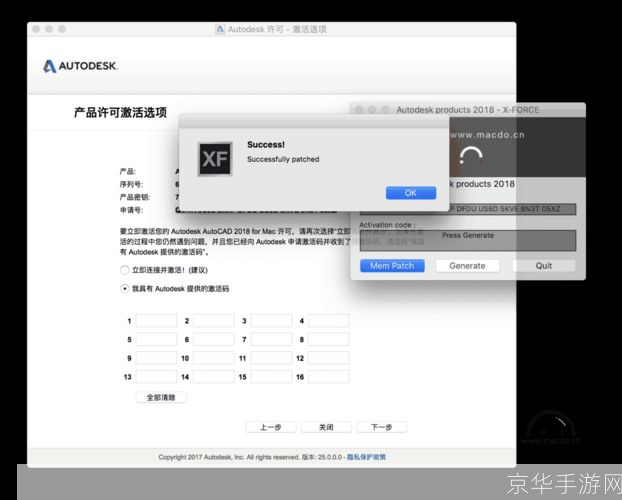
Task: Click activation code box 9
Action: [x=156, y=358]
